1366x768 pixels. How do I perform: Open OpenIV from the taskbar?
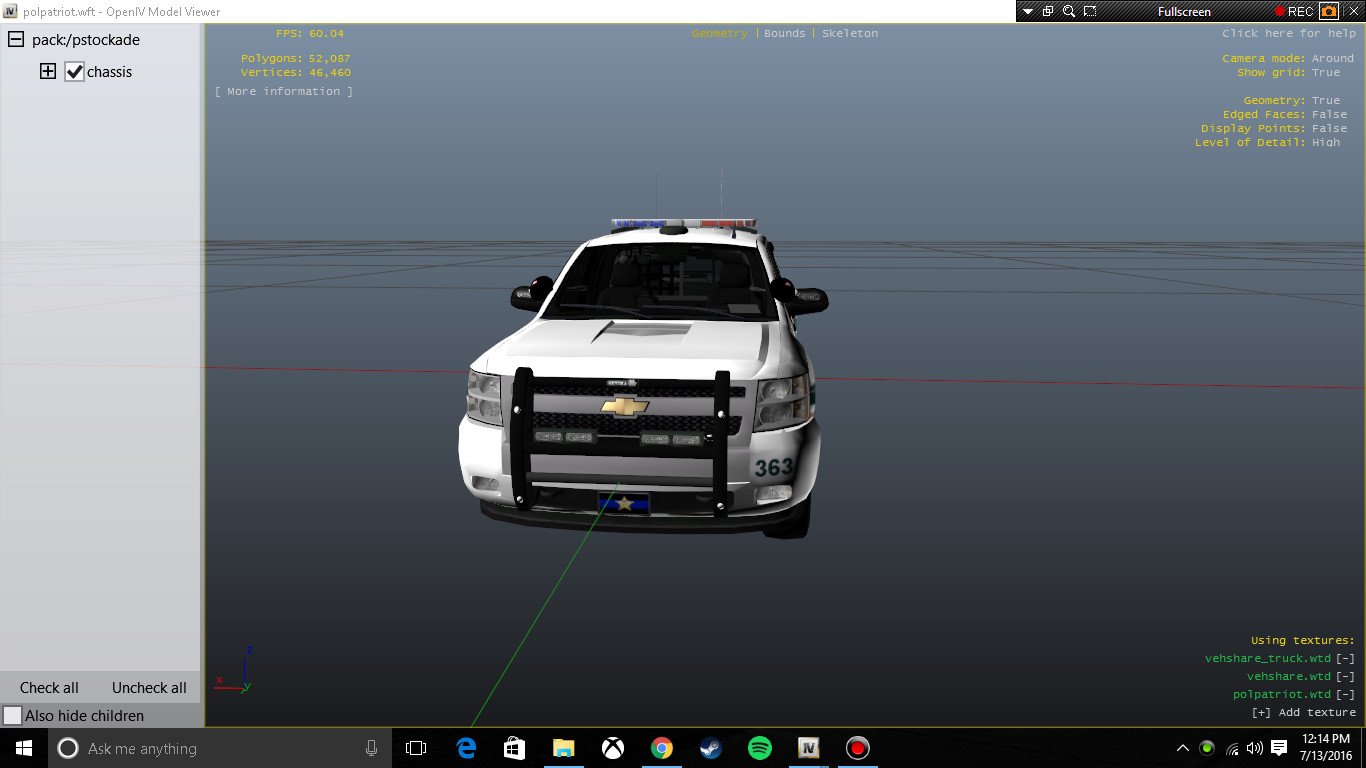tap(809, 748)
